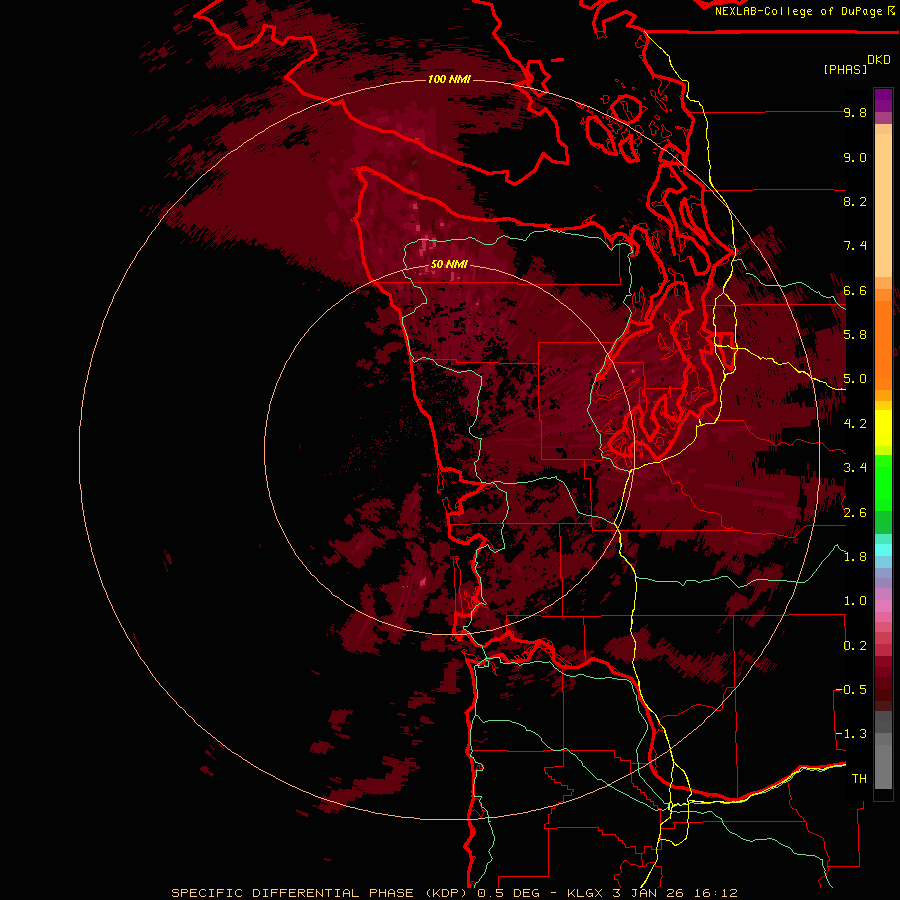The image size is (900, 900).
Task: Pick the bright green band on the color bar
Action: [x=883, y=483]
